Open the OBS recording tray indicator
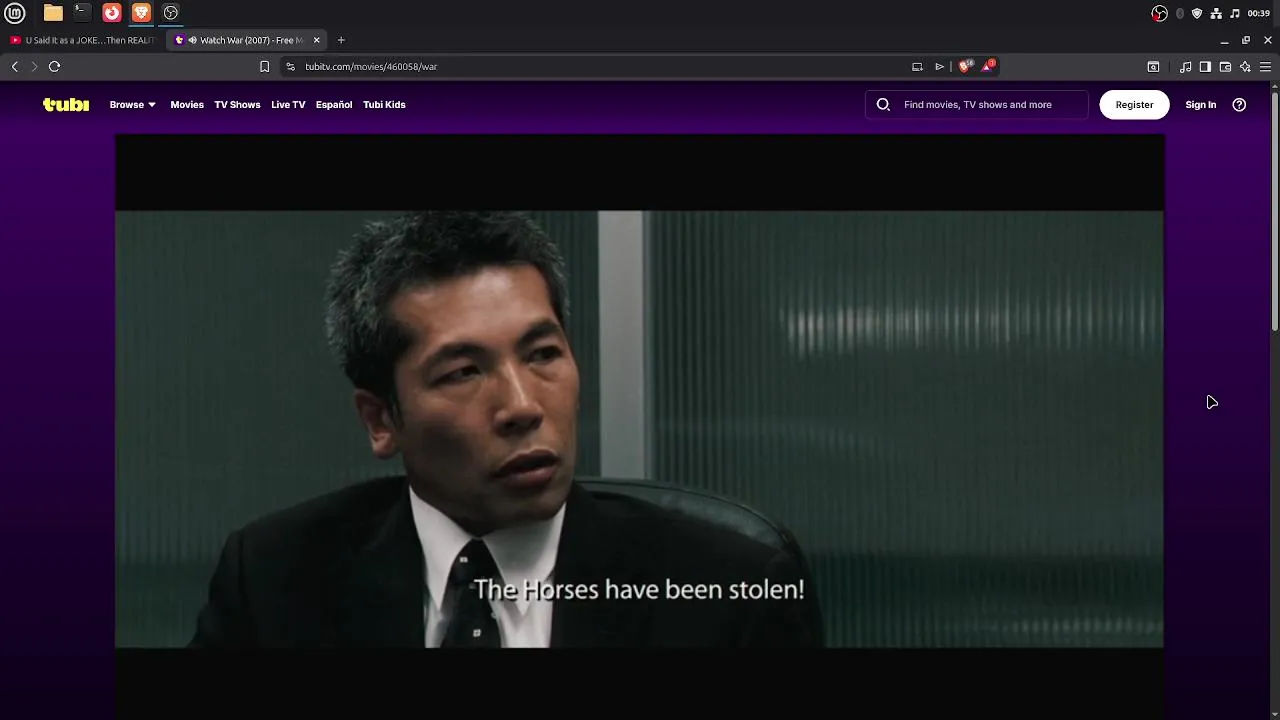This screenshot has height=720, width=1280. [x=1159, y=13]
